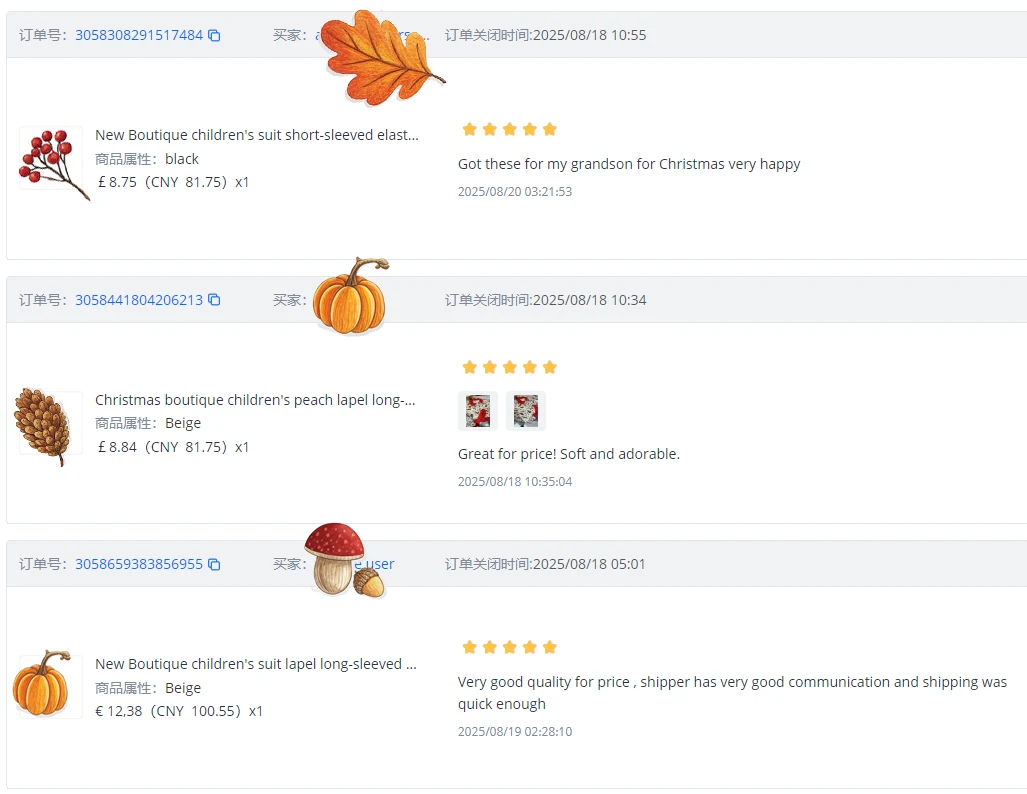Image resolution: width=1027 pixels, height=794 pixels.
Task: Click the pumpkin product thumbnail in third order
Action: point(43,683)
